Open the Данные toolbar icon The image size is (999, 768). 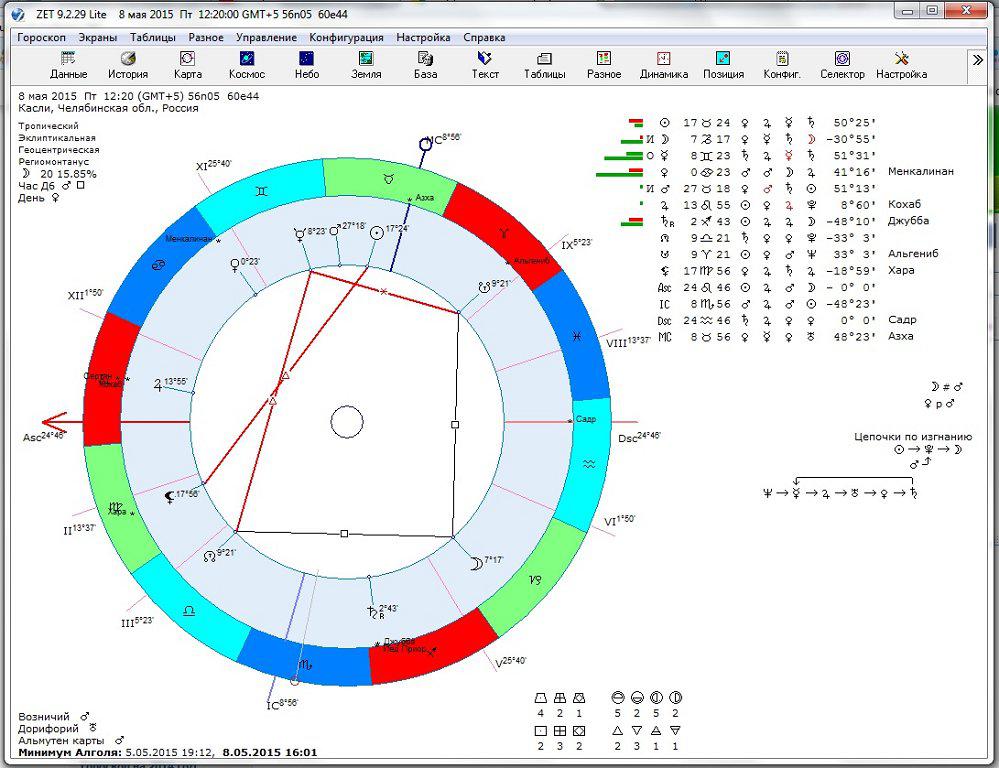pyautogui.click(x=68, y=66)
